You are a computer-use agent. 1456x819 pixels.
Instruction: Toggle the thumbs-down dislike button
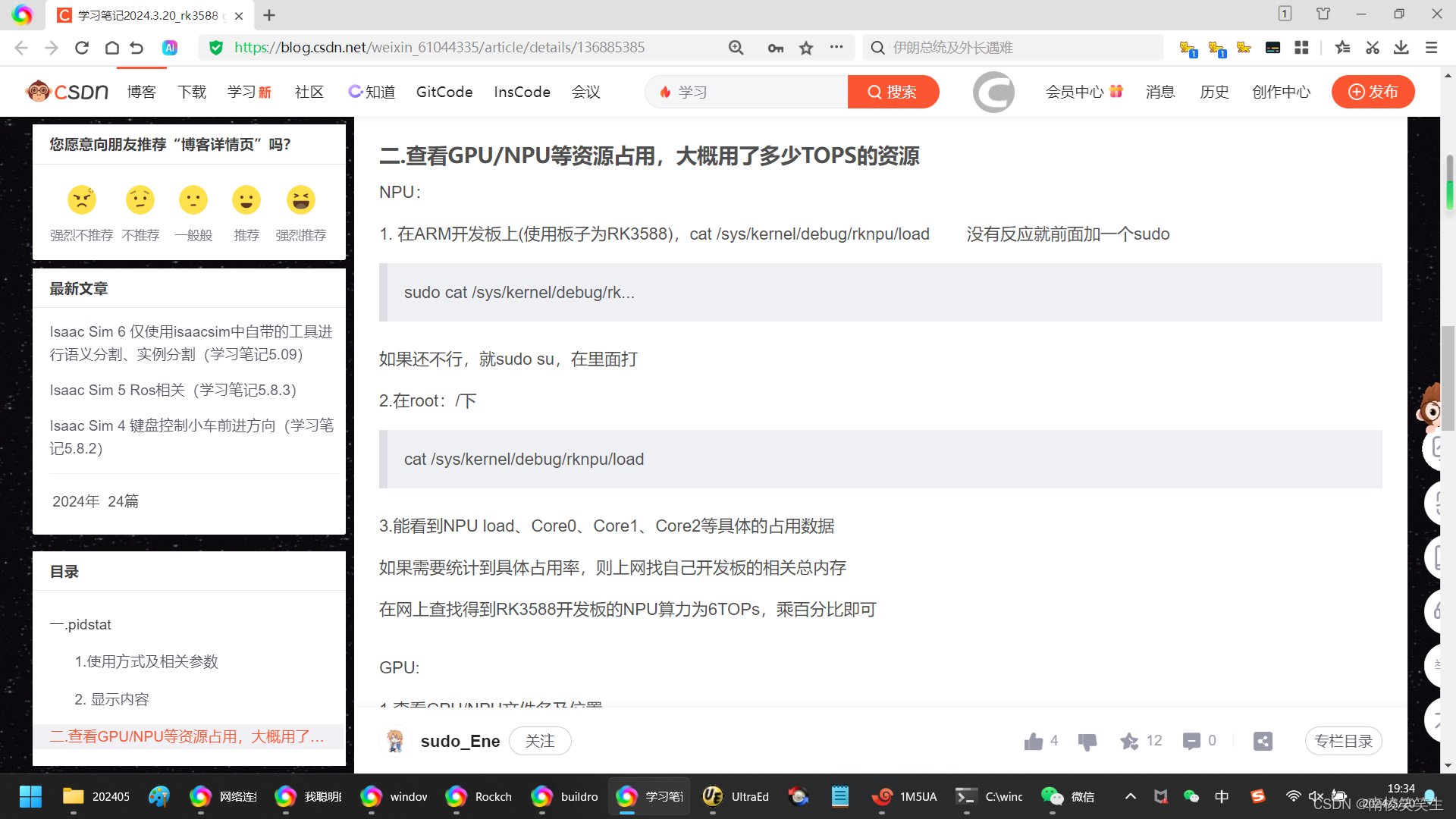(1087, 741)
